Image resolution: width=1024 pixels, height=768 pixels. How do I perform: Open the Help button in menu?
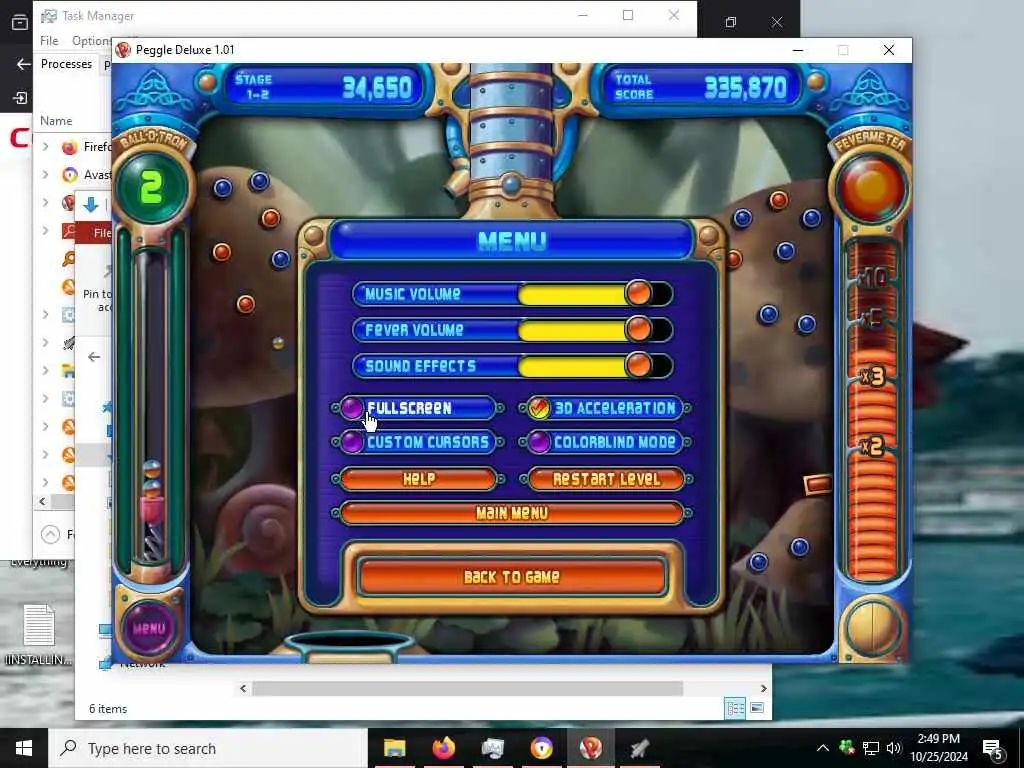point(418,479)
